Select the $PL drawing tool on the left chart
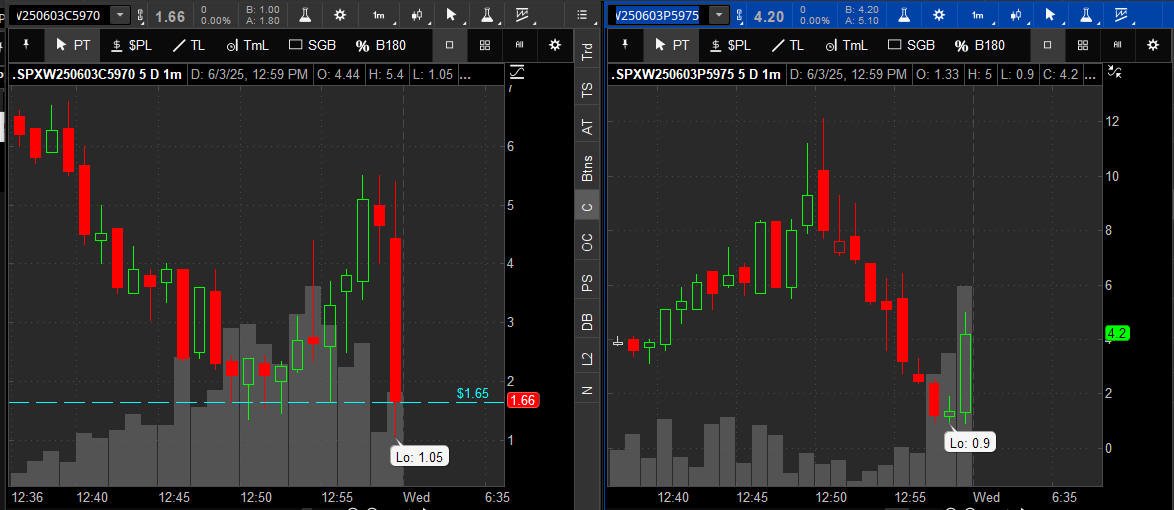This screenshot has width=1174, height=510. tap(132, 46)
